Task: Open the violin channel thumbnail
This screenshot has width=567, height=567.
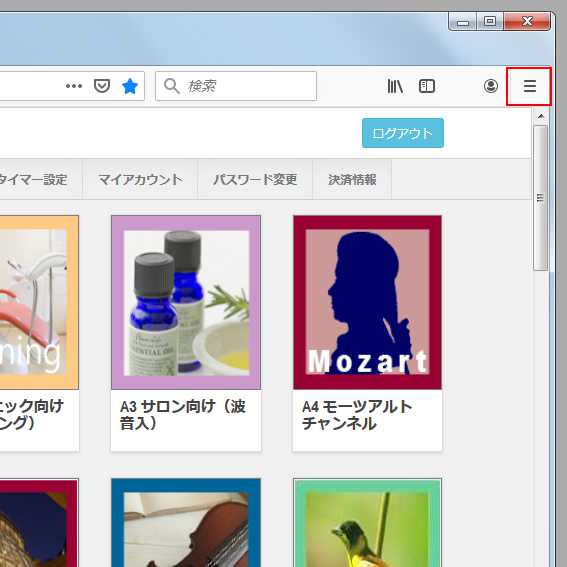Action: 186,523
